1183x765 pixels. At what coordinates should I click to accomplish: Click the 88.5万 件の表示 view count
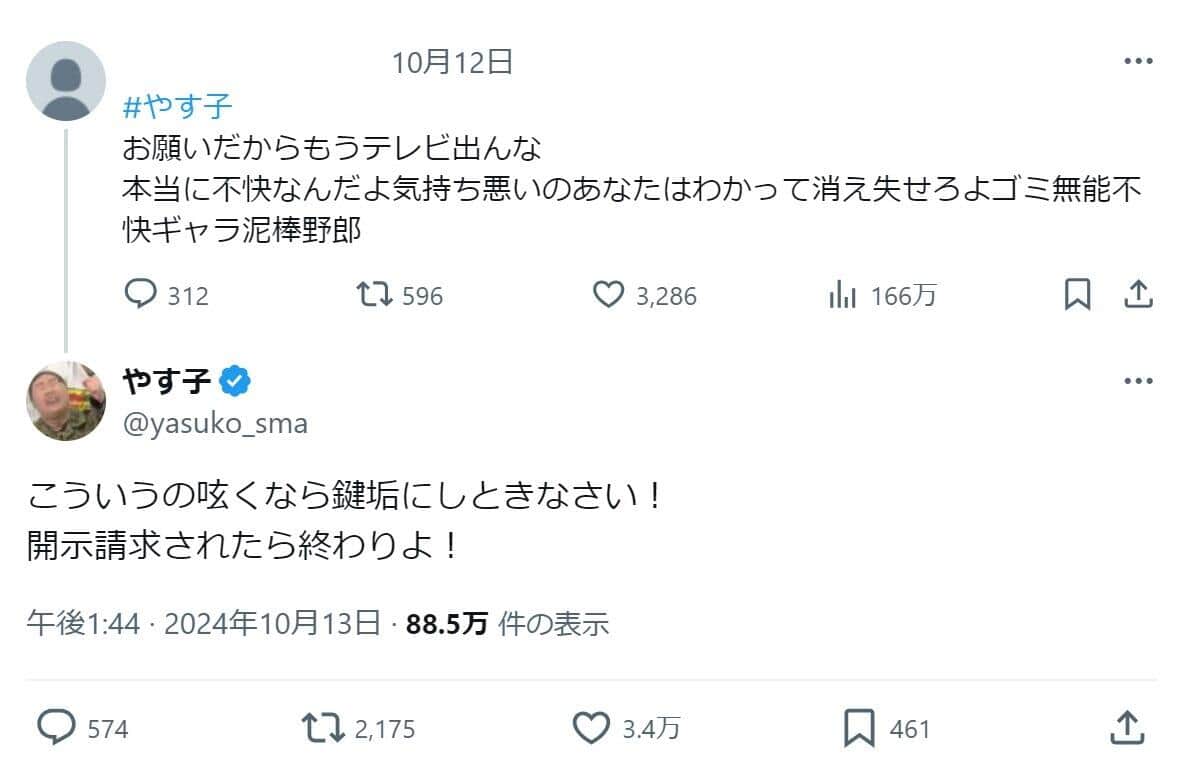coord(508,625)
